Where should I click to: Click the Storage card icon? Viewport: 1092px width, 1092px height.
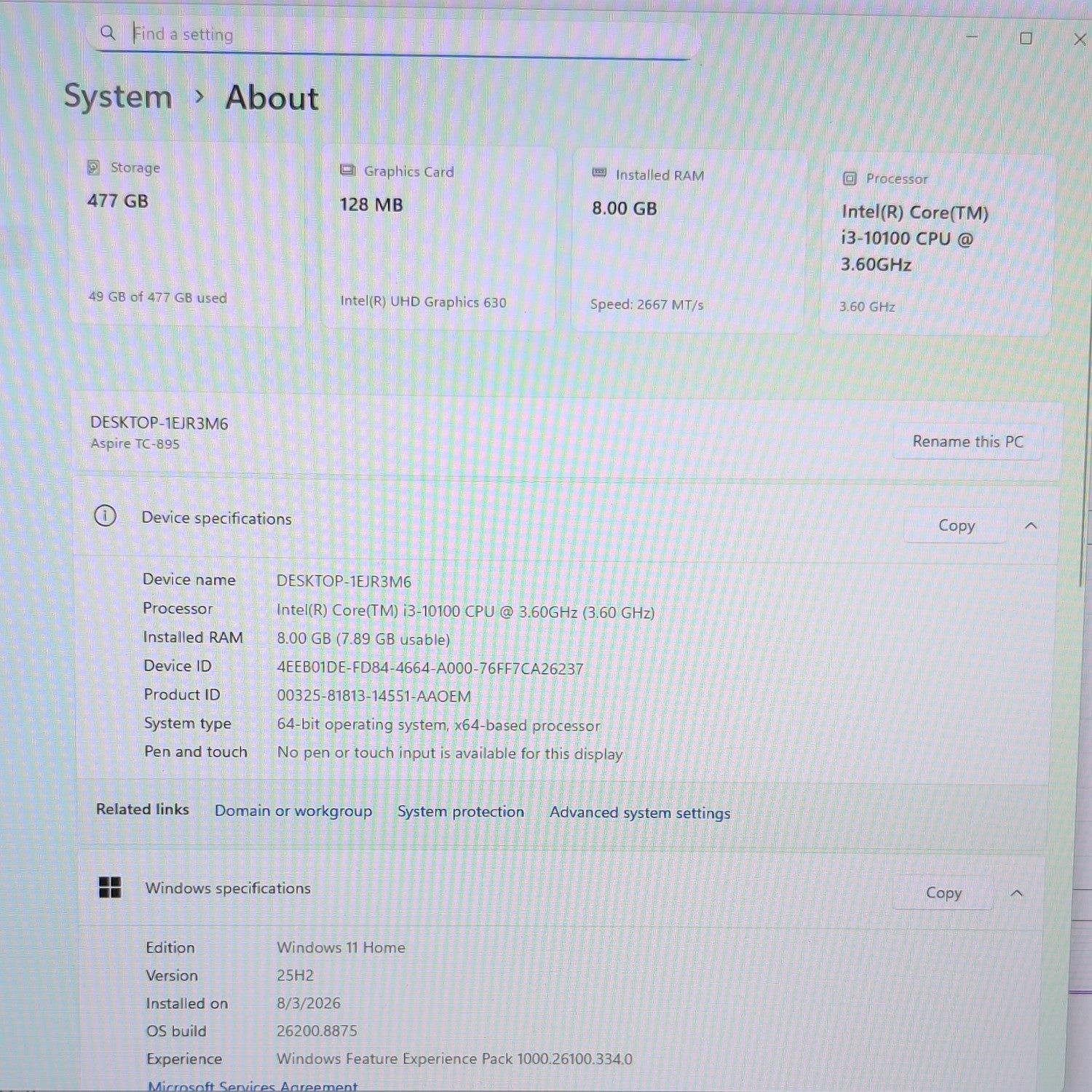pos(94,167)
